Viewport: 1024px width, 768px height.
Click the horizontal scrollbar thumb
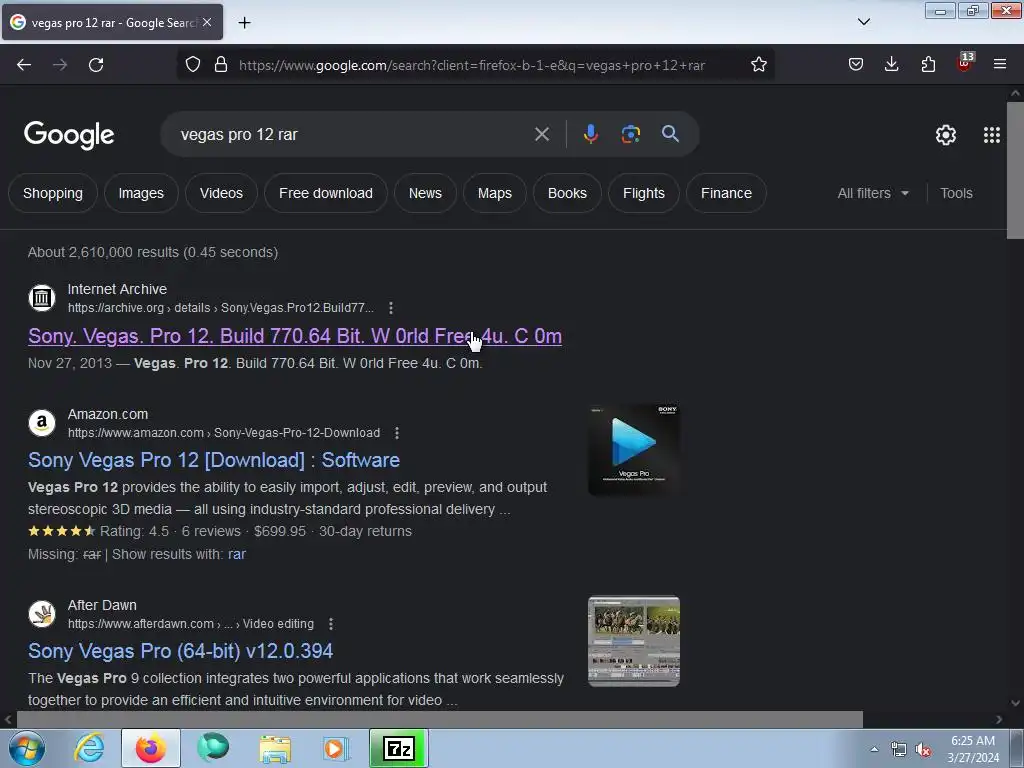tap(439, 719)
